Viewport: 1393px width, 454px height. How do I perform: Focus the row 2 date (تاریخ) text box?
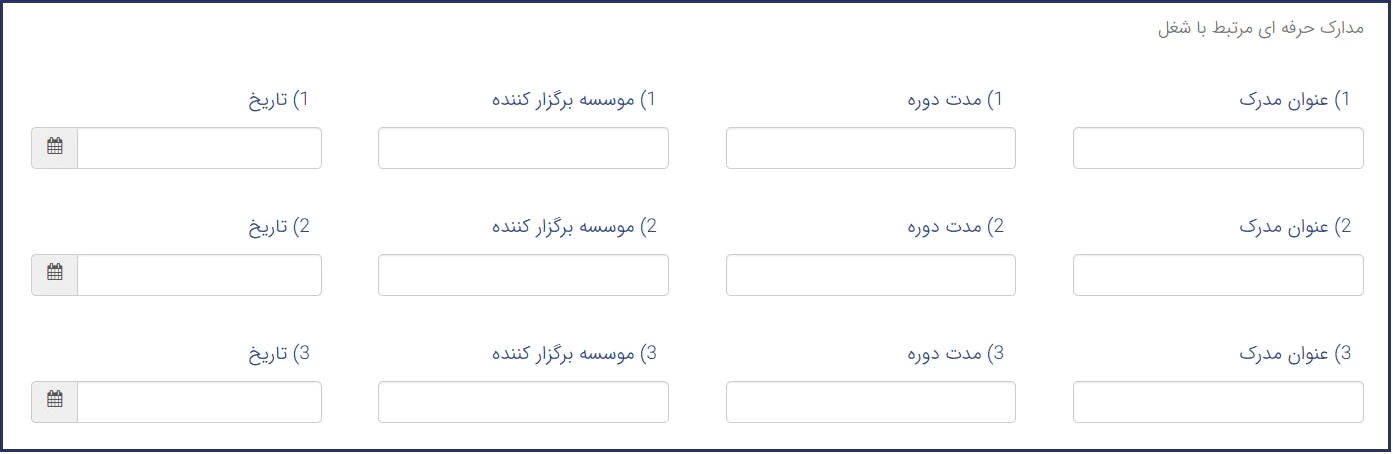coord(199,275)
